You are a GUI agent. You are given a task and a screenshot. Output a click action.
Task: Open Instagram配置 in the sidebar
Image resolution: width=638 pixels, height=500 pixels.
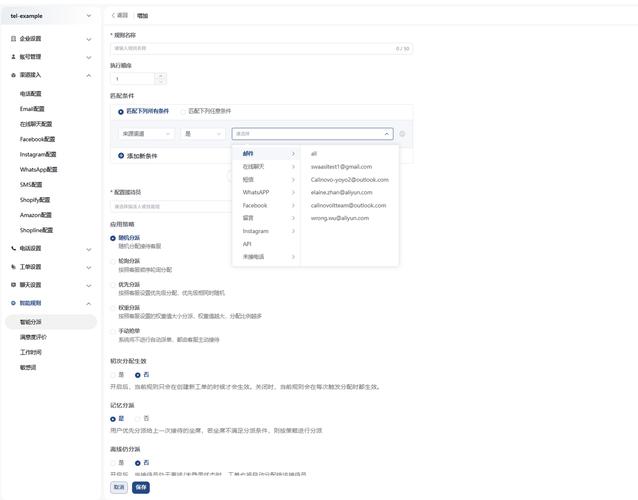pyautogui.click(x=38, y=154)
